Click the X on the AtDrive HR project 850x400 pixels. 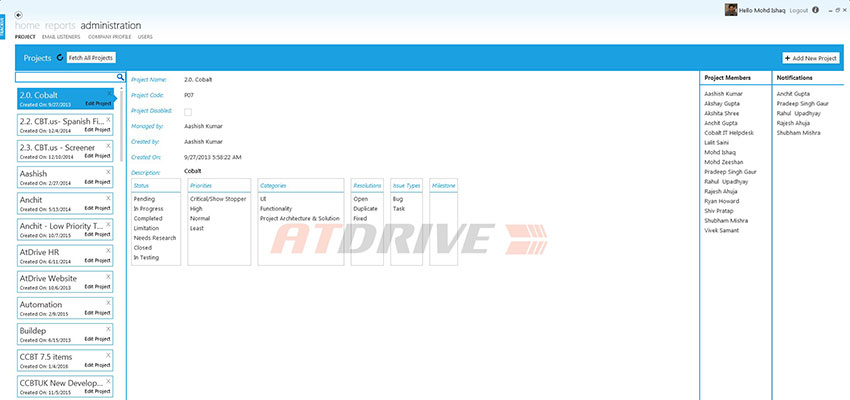pyautogui.click(x=108, y=250)
